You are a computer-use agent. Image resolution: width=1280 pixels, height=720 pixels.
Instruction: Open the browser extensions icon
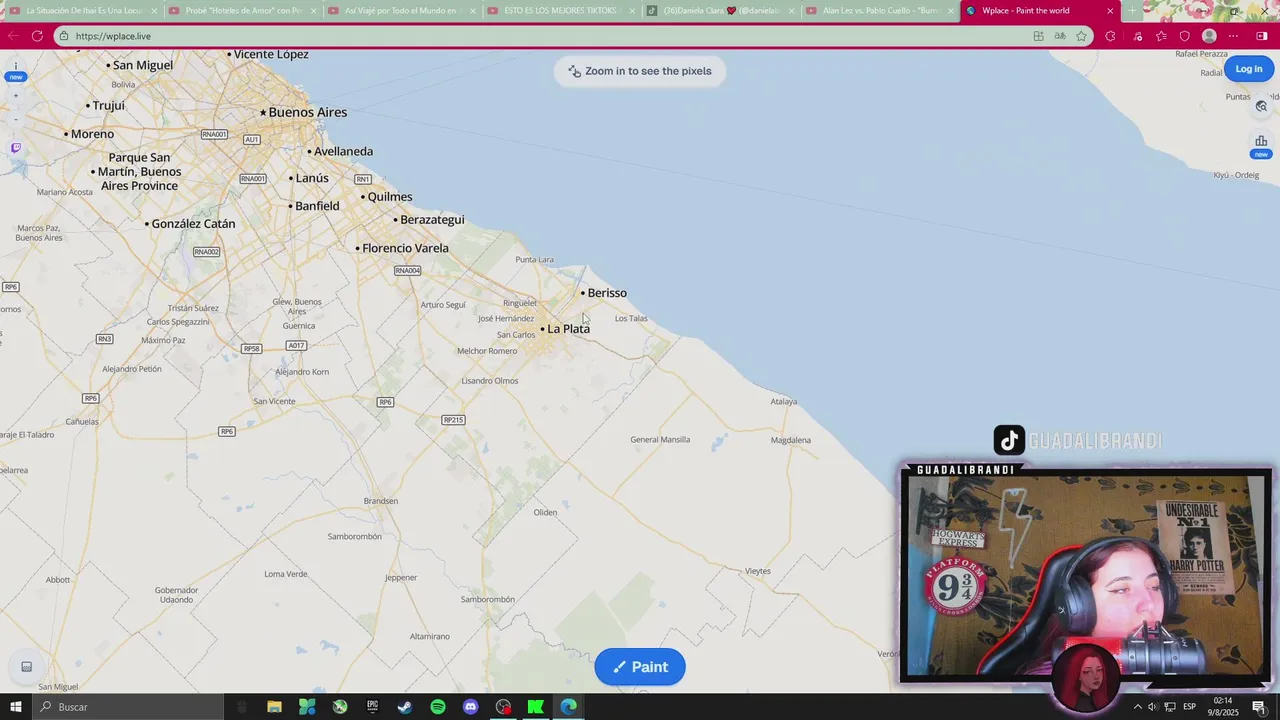point(1110,36)
